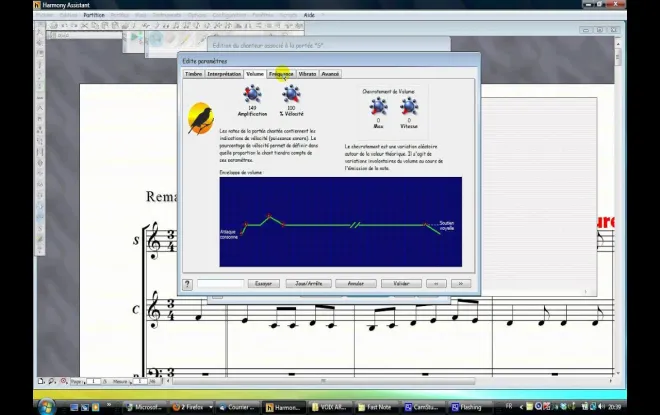
Task: Click the Soutien voyelle point on the envelope
Action: pos(425,225)
